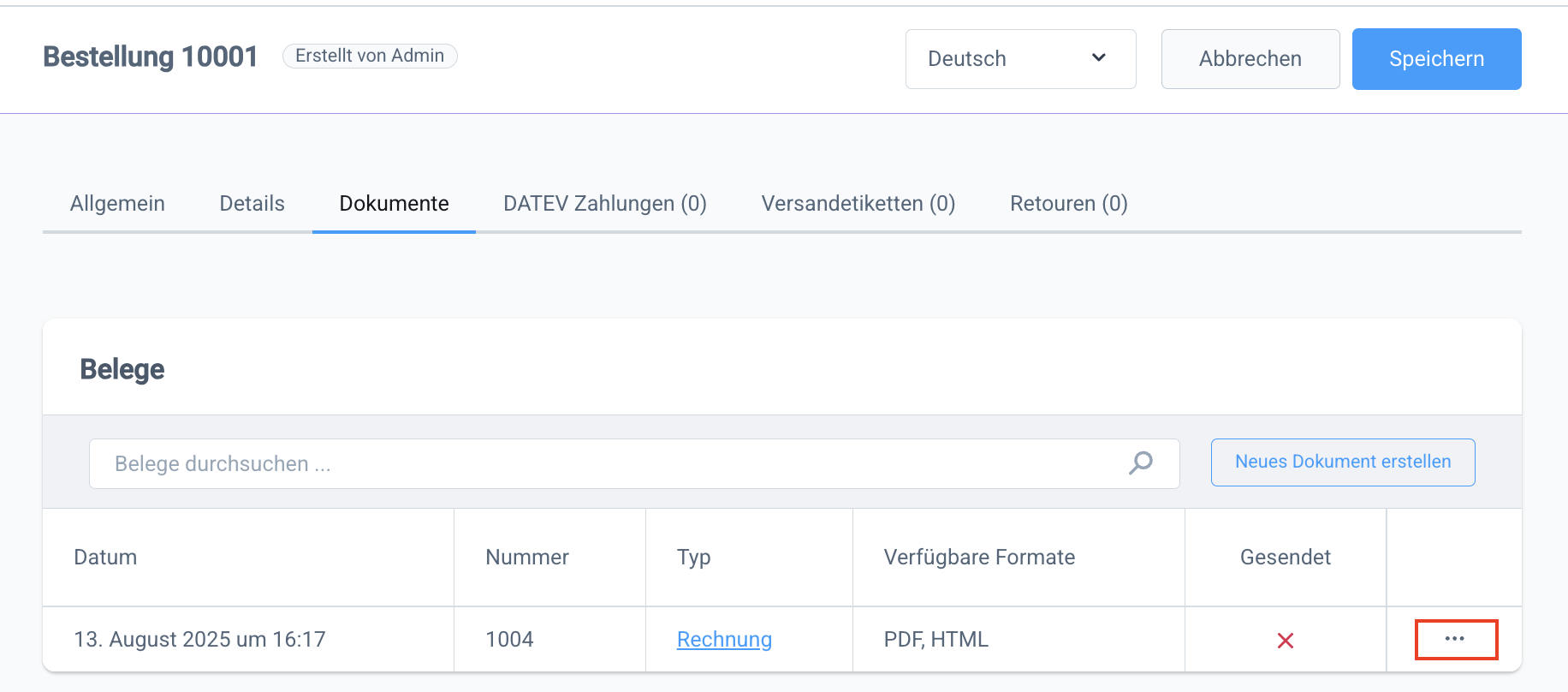Screen dimensions: 1568x692
Task: Switch to the Allgemein tab
Action: pos(117,204)
